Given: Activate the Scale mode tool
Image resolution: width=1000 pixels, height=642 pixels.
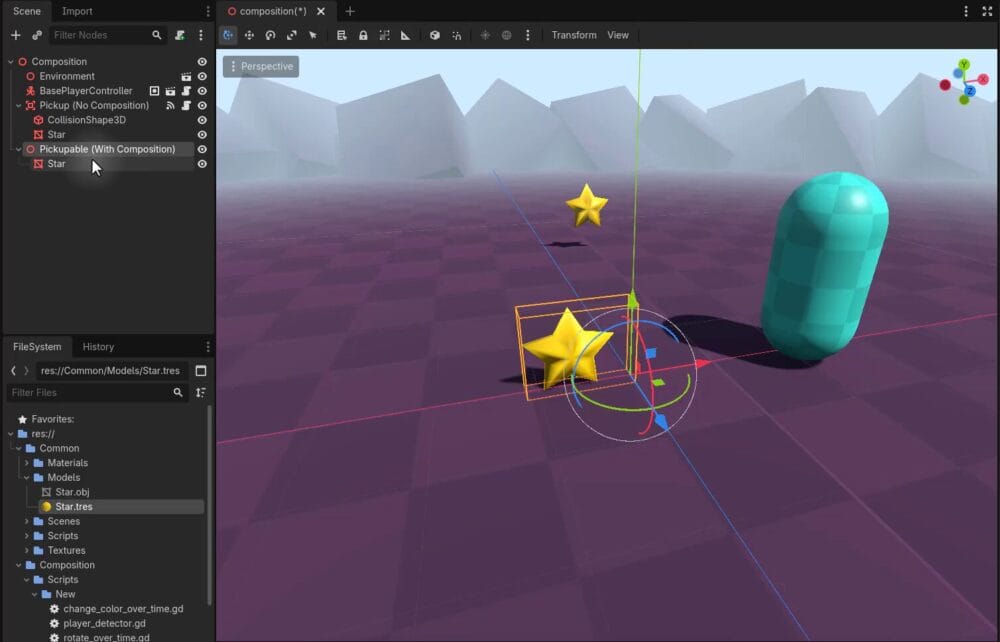Looking at the screenshot, I should [291, 35].
